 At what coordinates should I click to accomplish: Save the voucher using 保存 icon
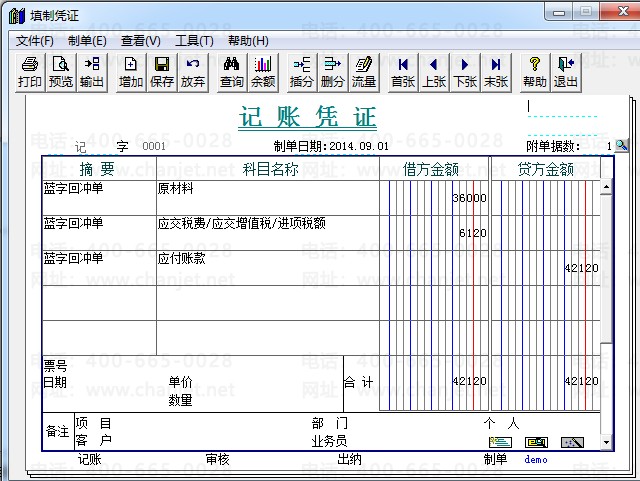point(162,72)
